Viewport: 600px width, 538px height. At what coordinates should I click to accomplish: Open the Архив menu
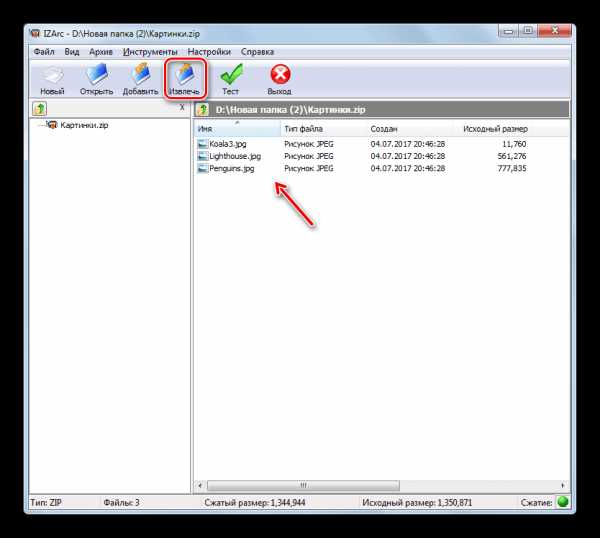tap(101, 52)
